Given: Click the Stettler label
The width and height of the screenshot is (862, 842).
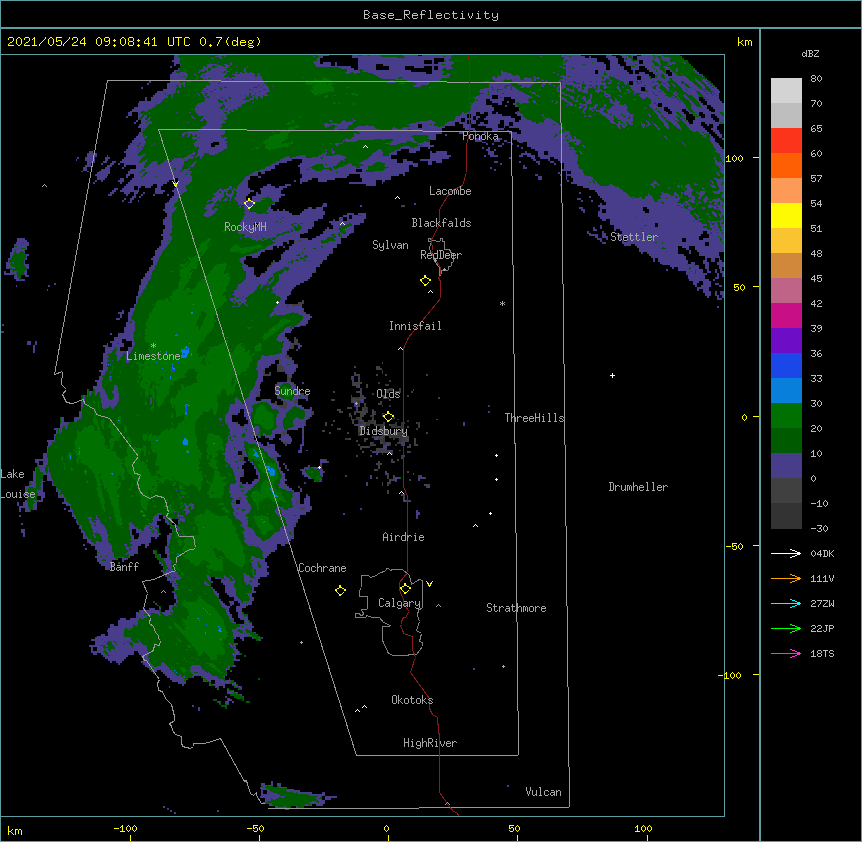Looking at the screenshot, I should pyautogui.click(x=634, y=237).
